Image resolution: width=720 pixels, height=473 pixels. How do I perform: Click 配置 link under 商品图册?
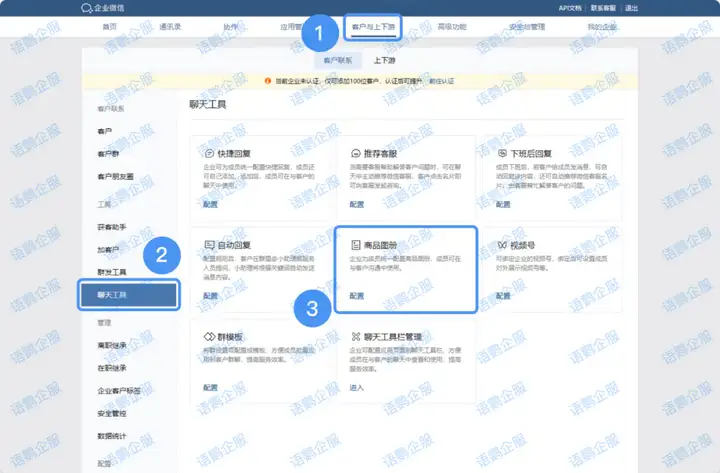click(357, 296)
